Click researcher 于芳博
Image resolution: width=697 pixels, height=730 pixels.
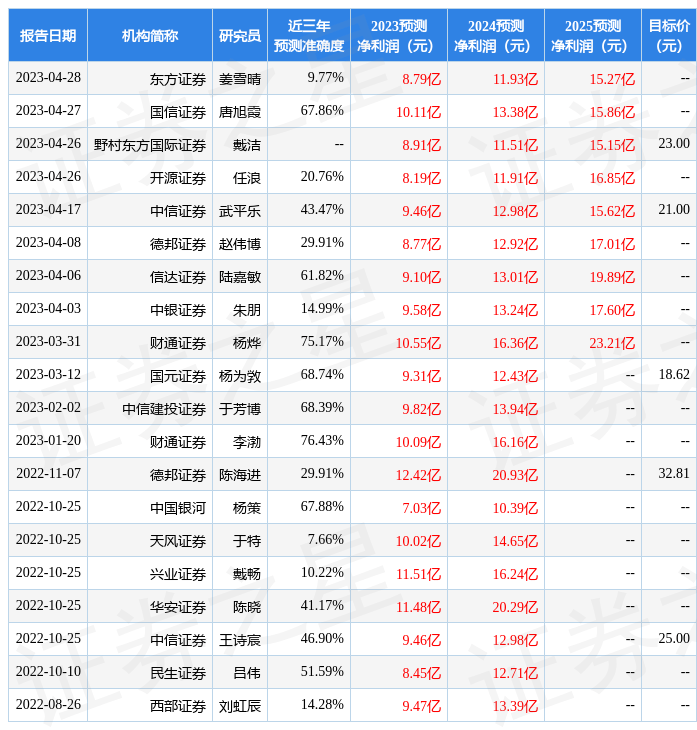tap(239, 409)
